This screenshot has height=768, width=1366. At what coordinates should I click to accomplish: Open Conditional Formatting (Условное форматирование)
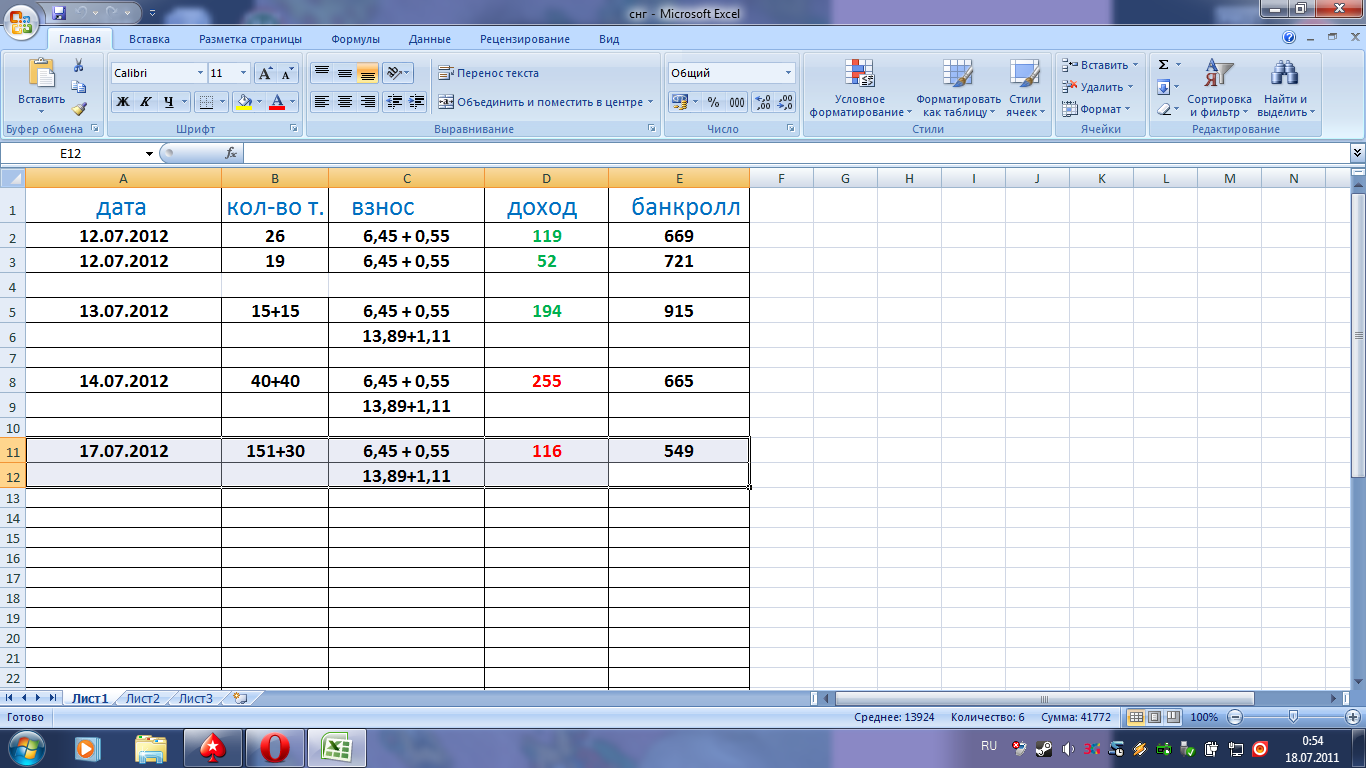tap(859, 88)
